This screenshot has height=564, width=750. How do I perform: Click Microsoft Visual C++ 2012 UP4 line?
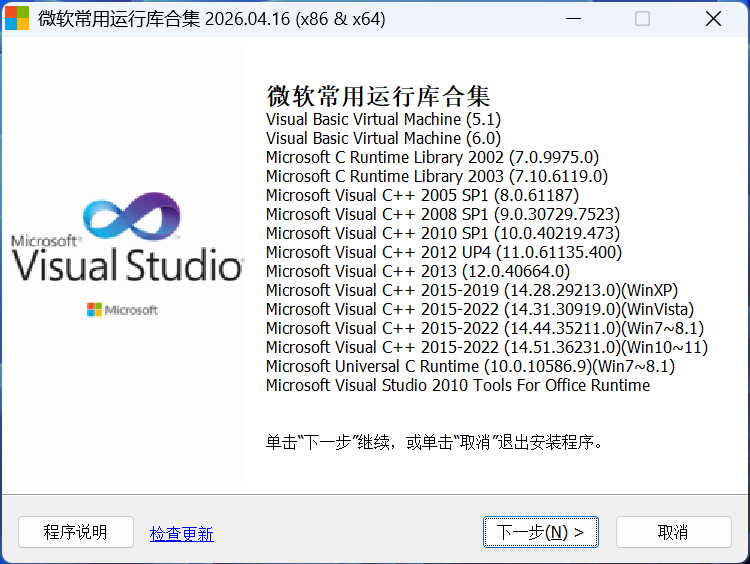tap(444, 252)
